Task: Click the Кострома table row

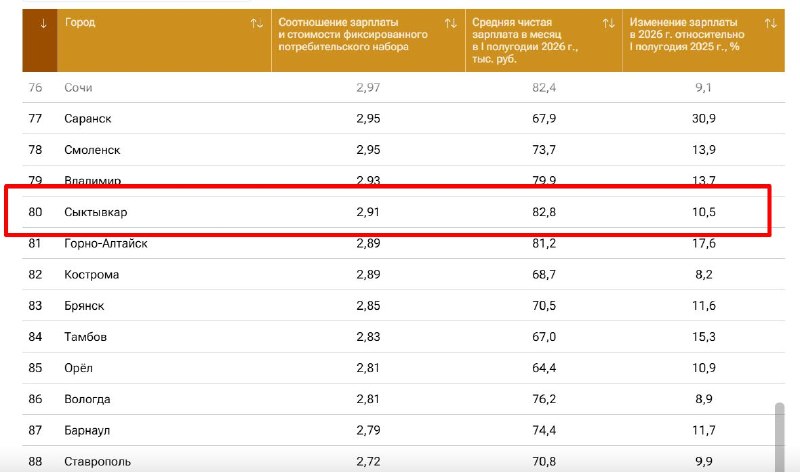Action: [x=403, y=275]
